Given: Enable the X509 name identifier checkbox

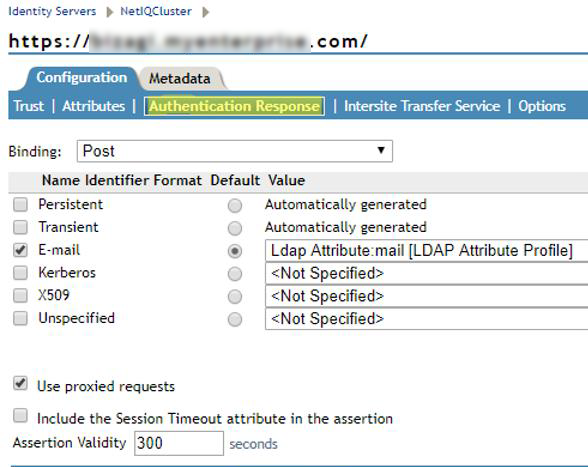Looking at the screenshot, I should (x=20, y=296).
